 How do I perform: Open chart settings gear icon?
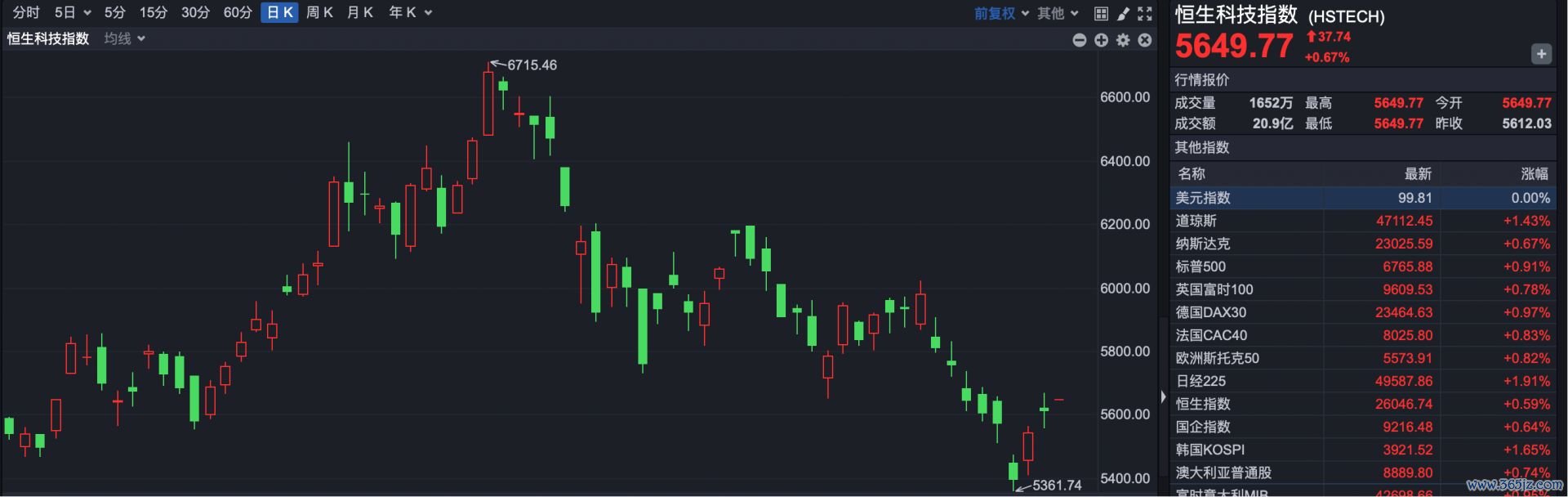click(1124, 40)
